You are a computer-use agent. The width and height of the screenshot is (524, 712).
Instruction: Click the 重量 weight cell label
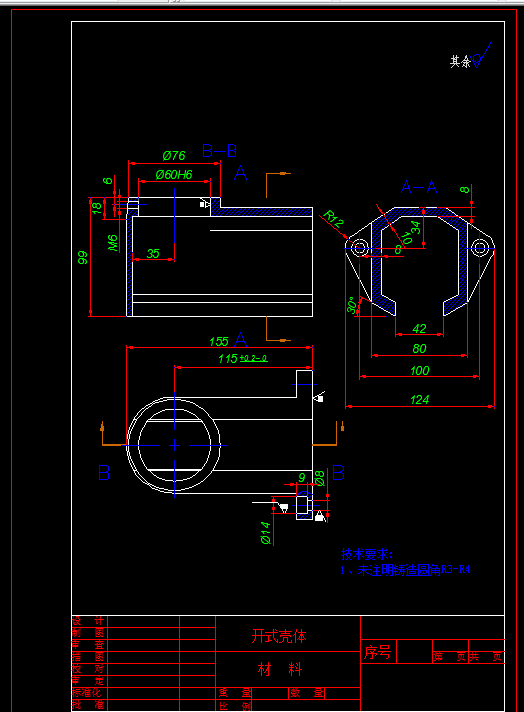235,693
